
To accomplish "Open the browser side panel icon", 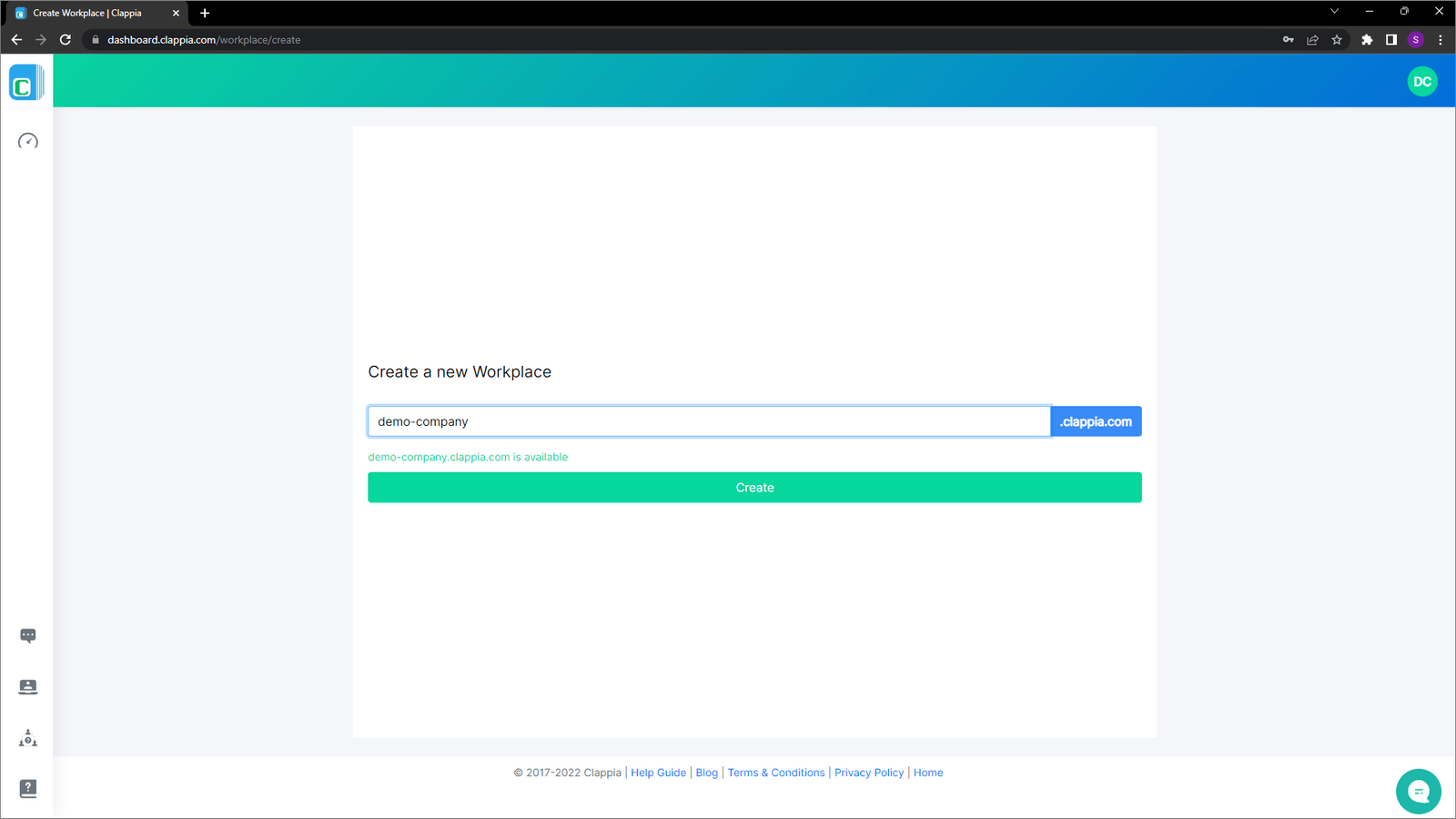I will 1390,39.
